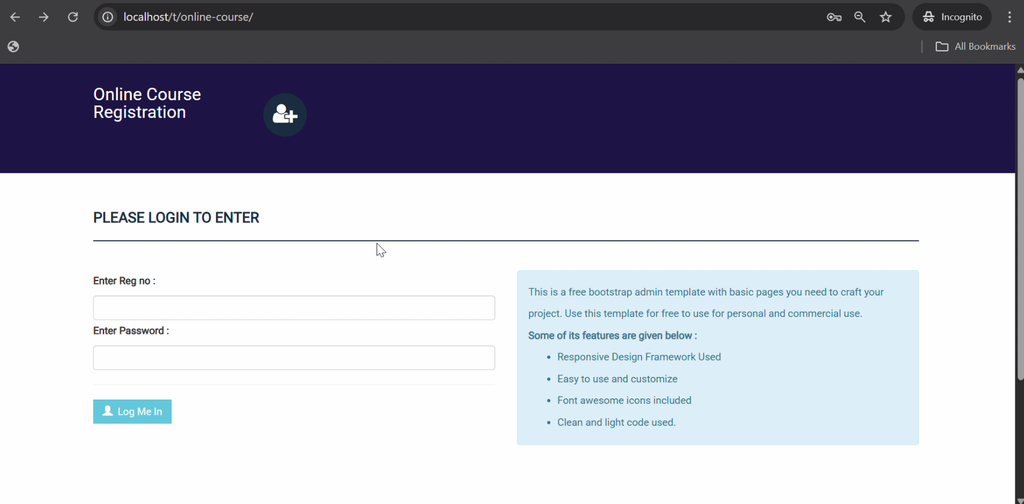Click the localhost URL in the address bar
This screenshot has width=1024, height=504.
[x=188, y=17]
